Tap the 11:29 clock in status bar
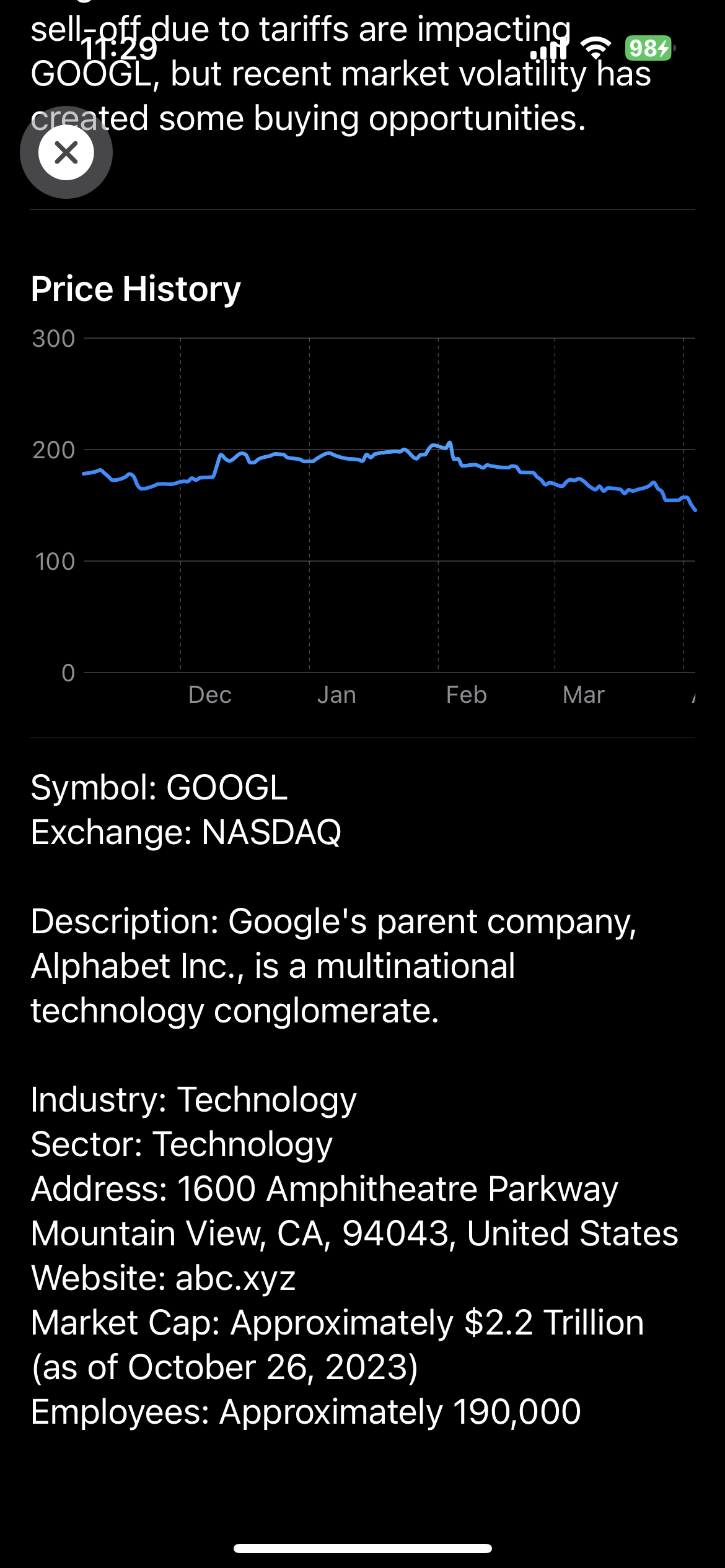Screen dimensions: 725x1568 [x=120, y=48]
